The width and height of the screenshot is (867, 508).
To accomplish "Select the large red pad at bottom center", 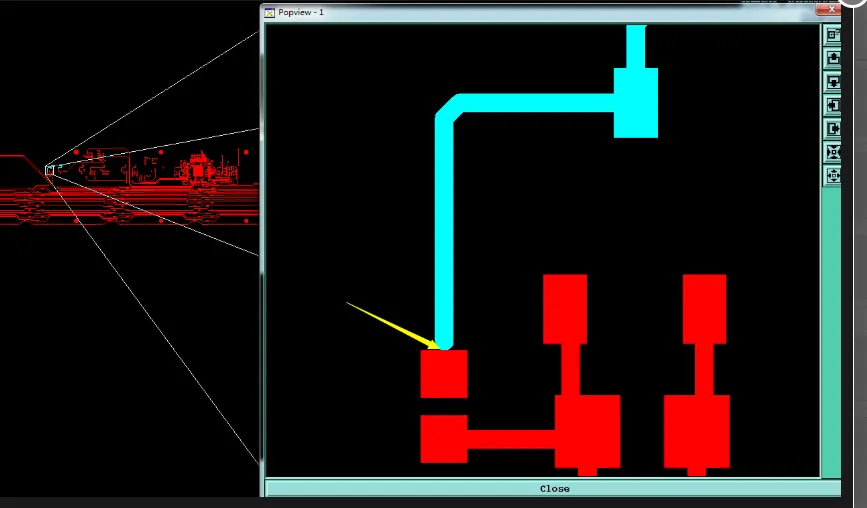I will (x=587, y=431).
